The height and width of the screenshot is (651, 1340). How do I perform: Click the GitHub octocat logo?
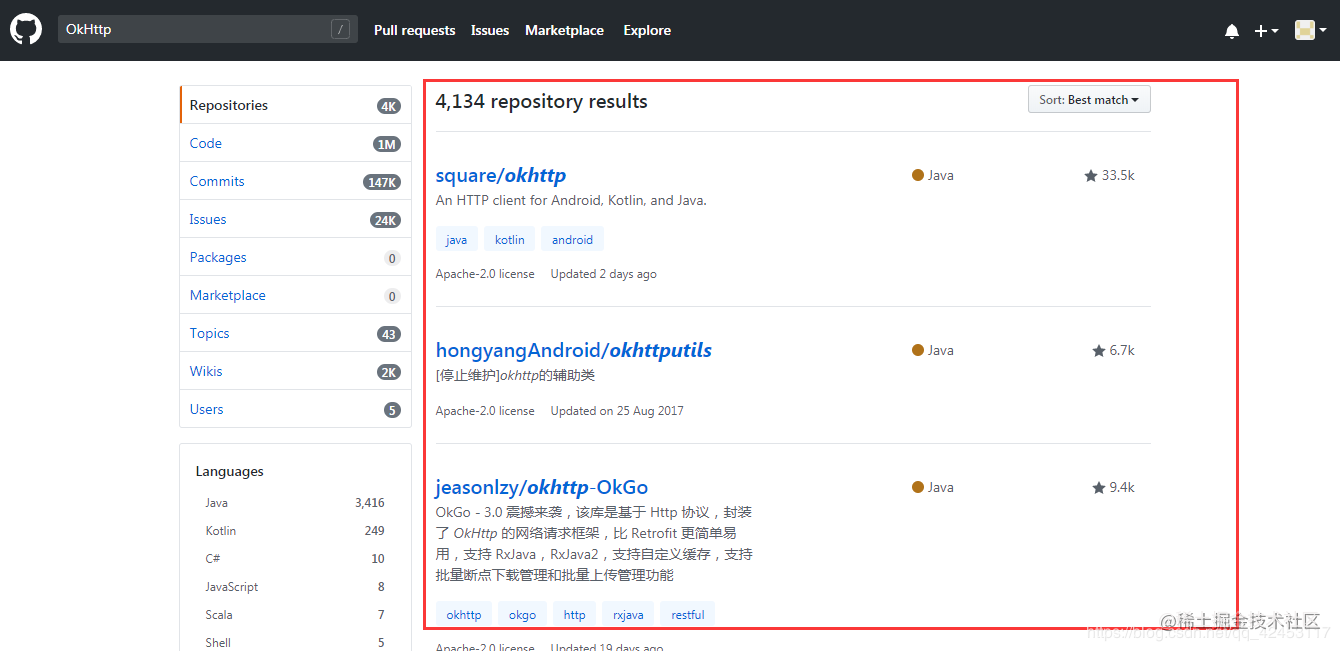(25, 28)
